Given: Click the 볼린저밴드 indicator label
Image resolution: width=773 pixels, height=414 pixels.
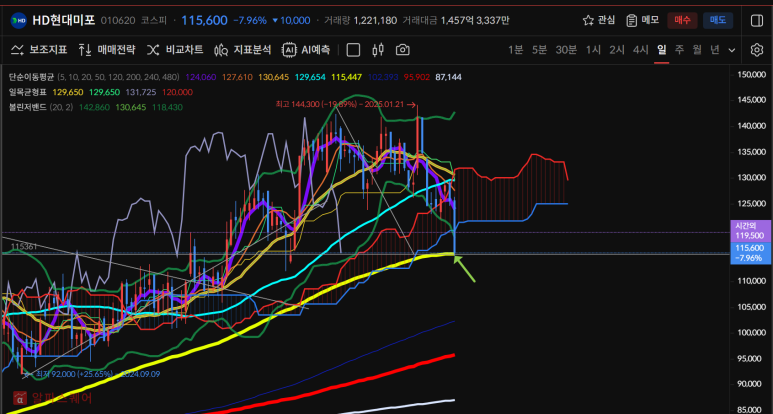Looking at the screenshot, I should (x=28, y=107).
